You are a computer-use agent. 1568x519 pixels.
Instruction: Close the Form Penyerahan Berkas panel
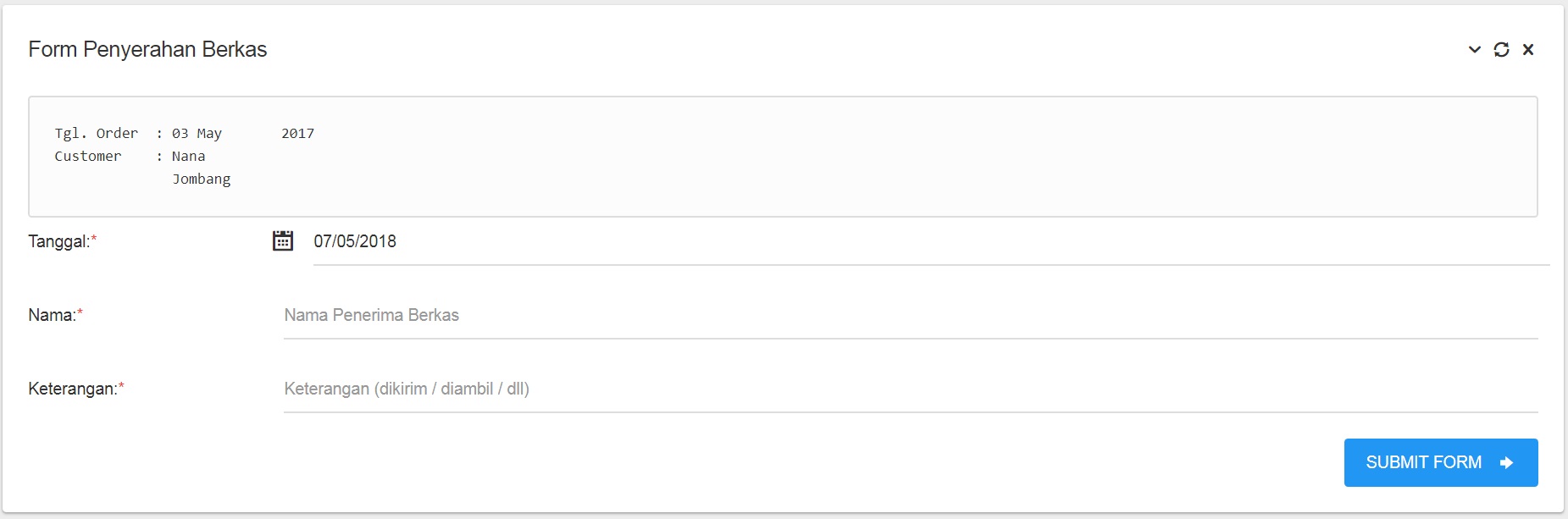point(1528,49)
